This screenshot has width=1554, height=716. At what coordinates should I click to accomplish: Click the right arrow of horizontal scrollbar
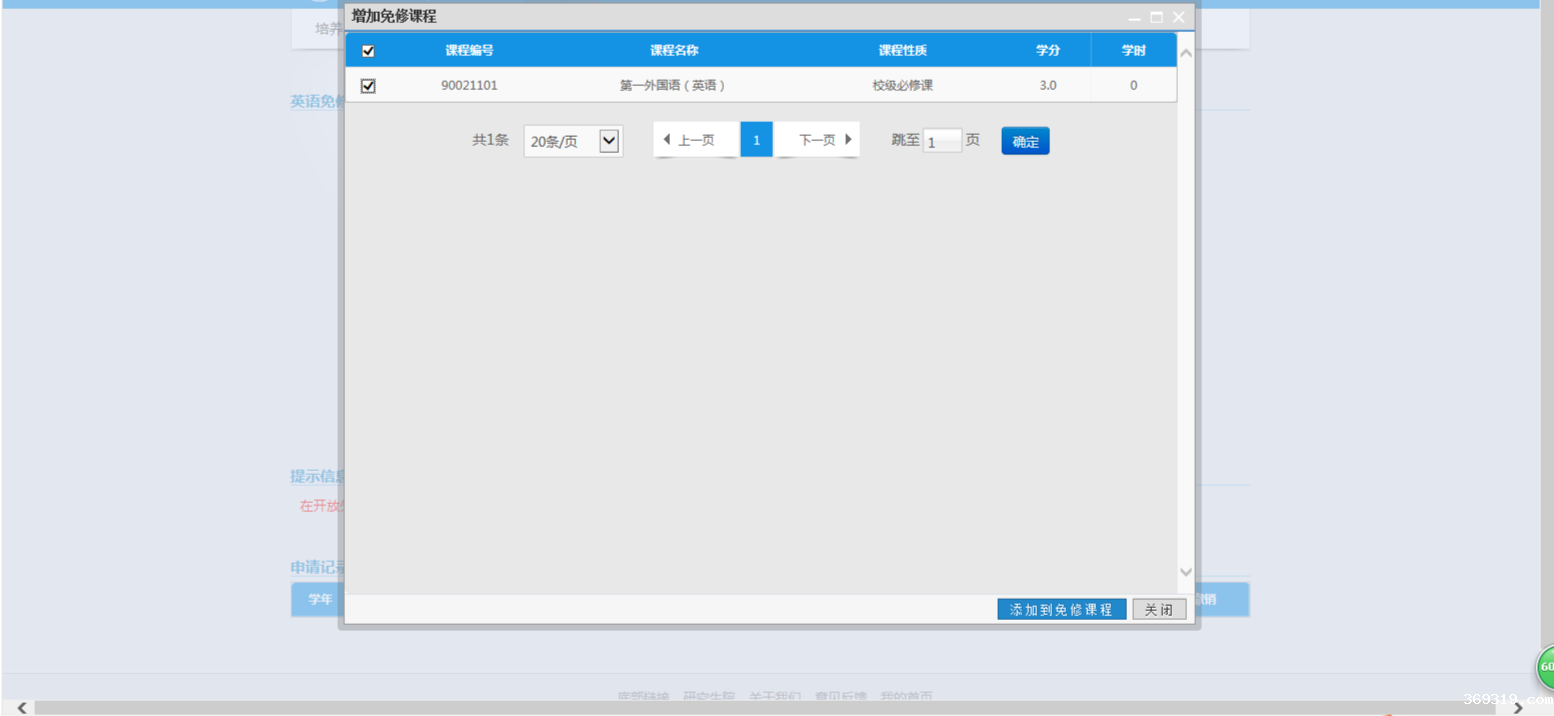[x=1518, y=708]
